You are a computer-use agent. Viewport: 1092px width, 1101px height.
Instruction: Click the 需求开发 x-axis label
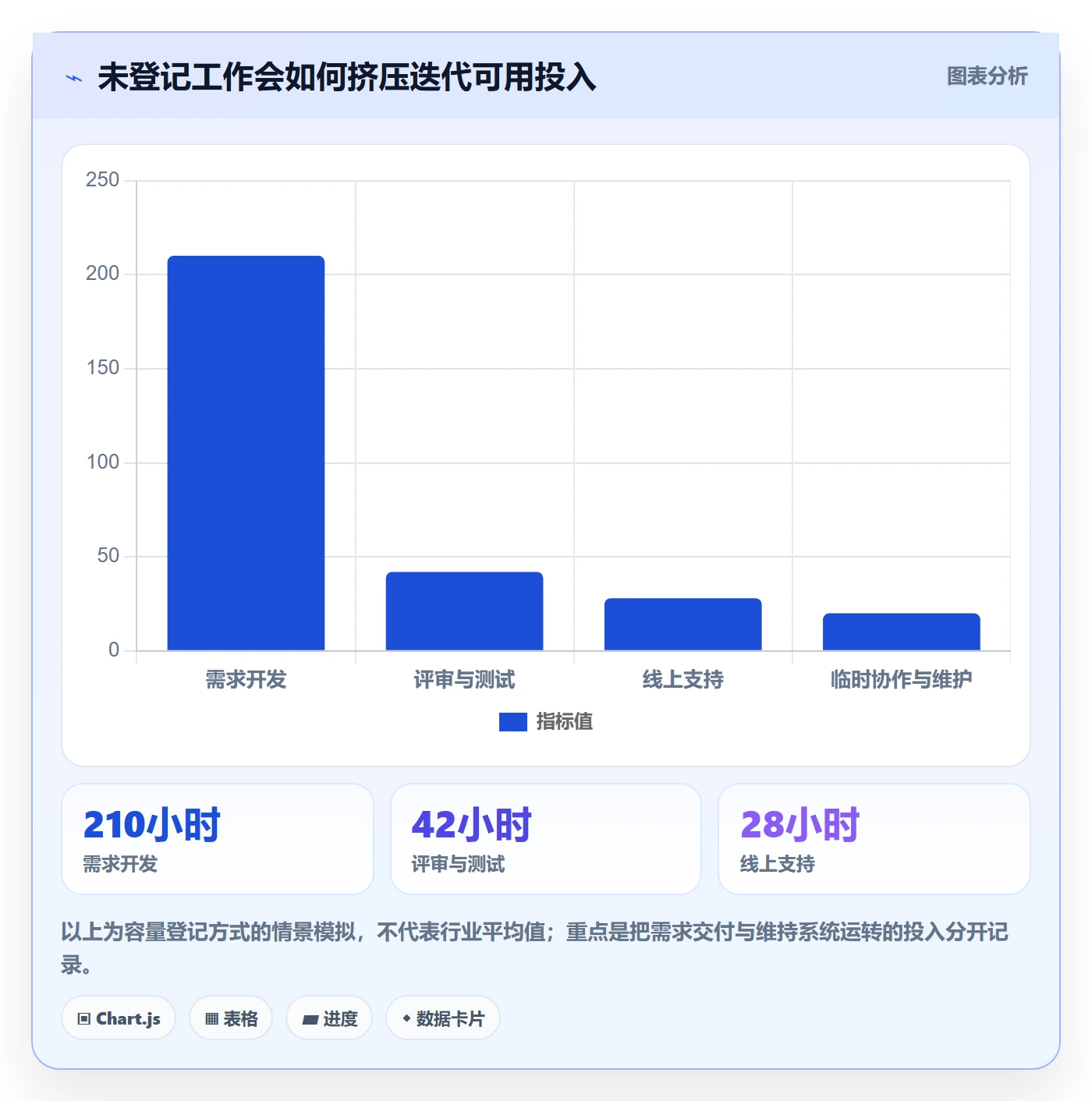246,680
